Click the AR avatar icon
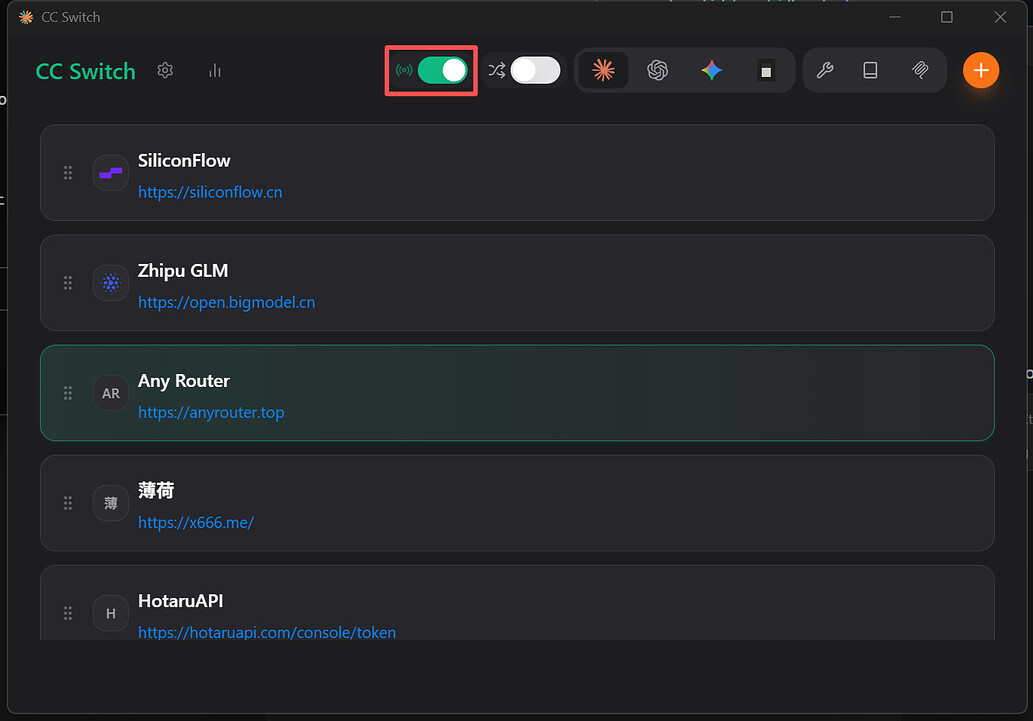The width and height of the screenshot is (1033, 721). [111, 393]
